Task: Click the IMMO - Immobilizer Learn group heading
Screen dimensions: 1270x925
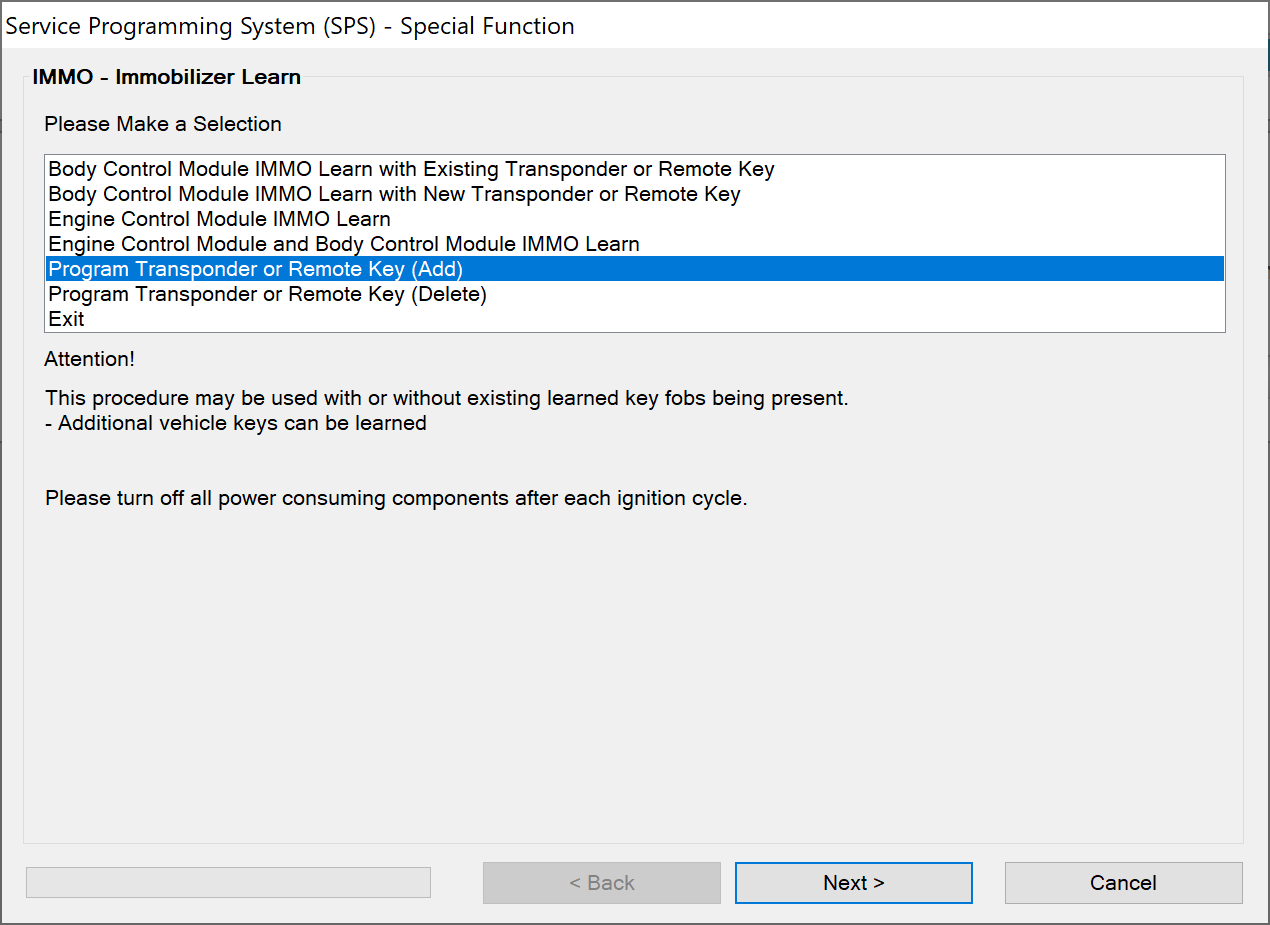Action: point(166,76)
